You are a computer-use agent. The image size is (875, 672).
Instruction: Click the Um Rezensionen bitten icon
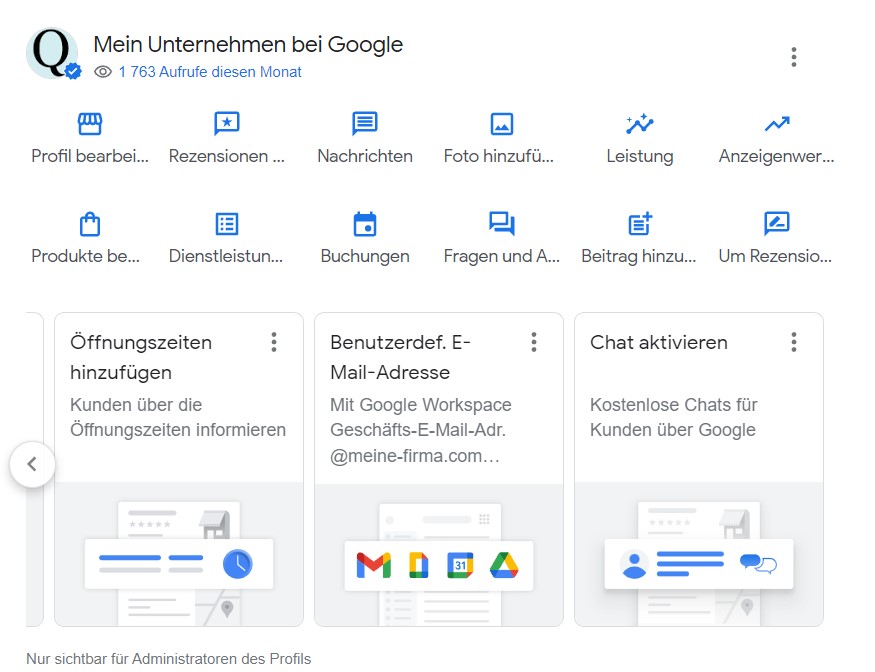777,224
